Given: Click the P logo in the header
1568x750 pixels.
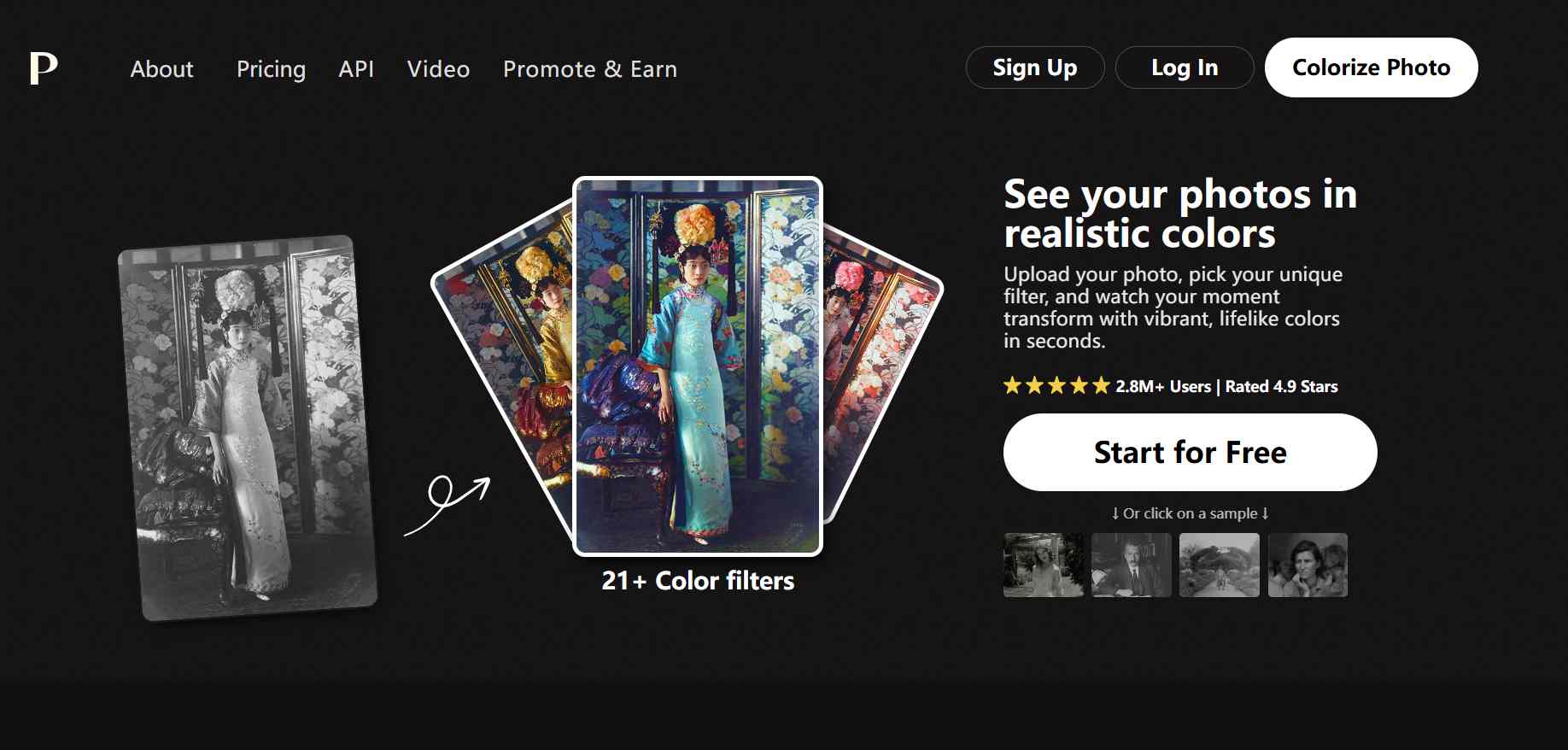Looking at the screenshot, I should (44, 68).
